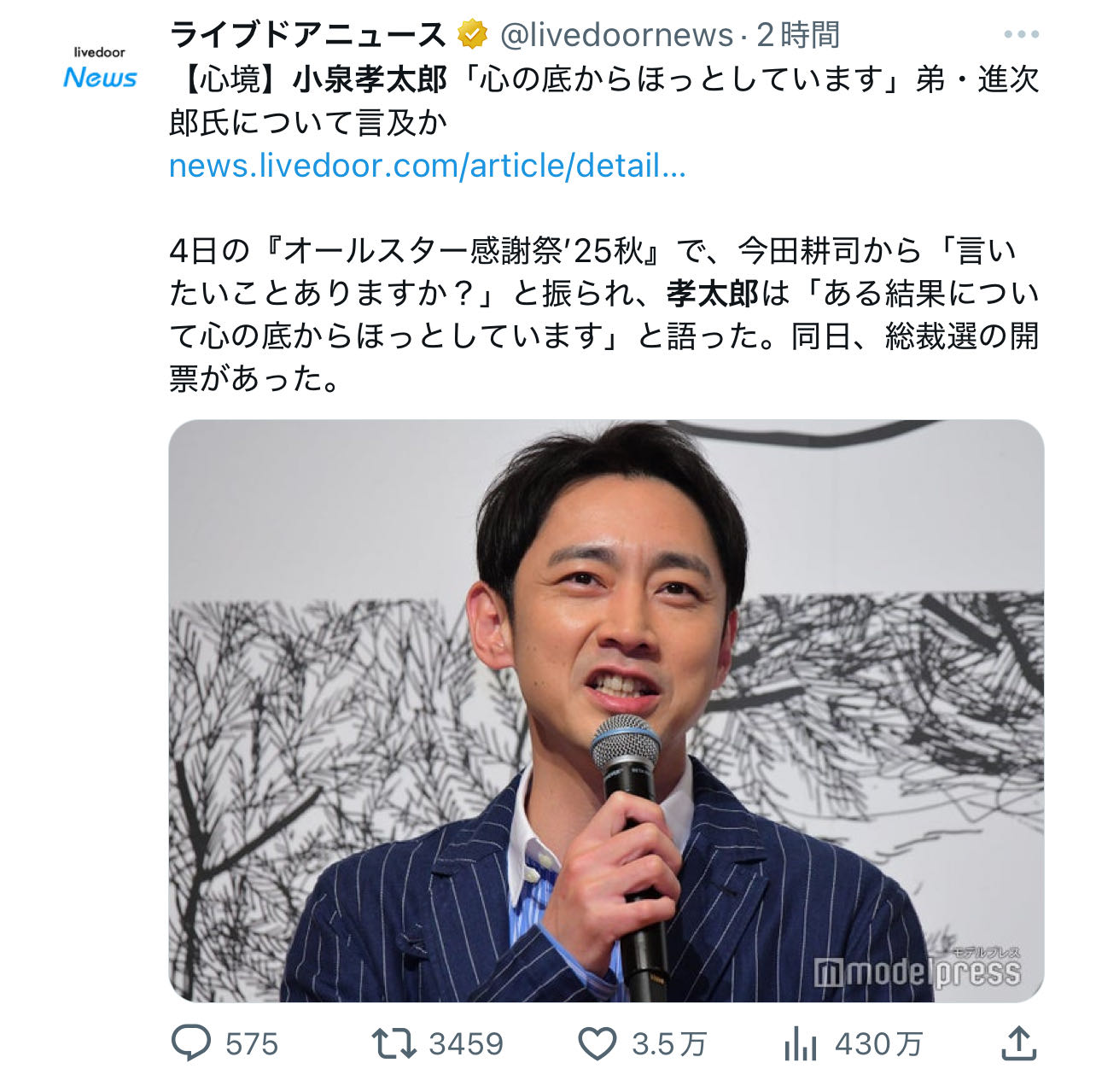Enlarge the photo of the man with the microphone

pyautogui.click(x=606, y=710)
